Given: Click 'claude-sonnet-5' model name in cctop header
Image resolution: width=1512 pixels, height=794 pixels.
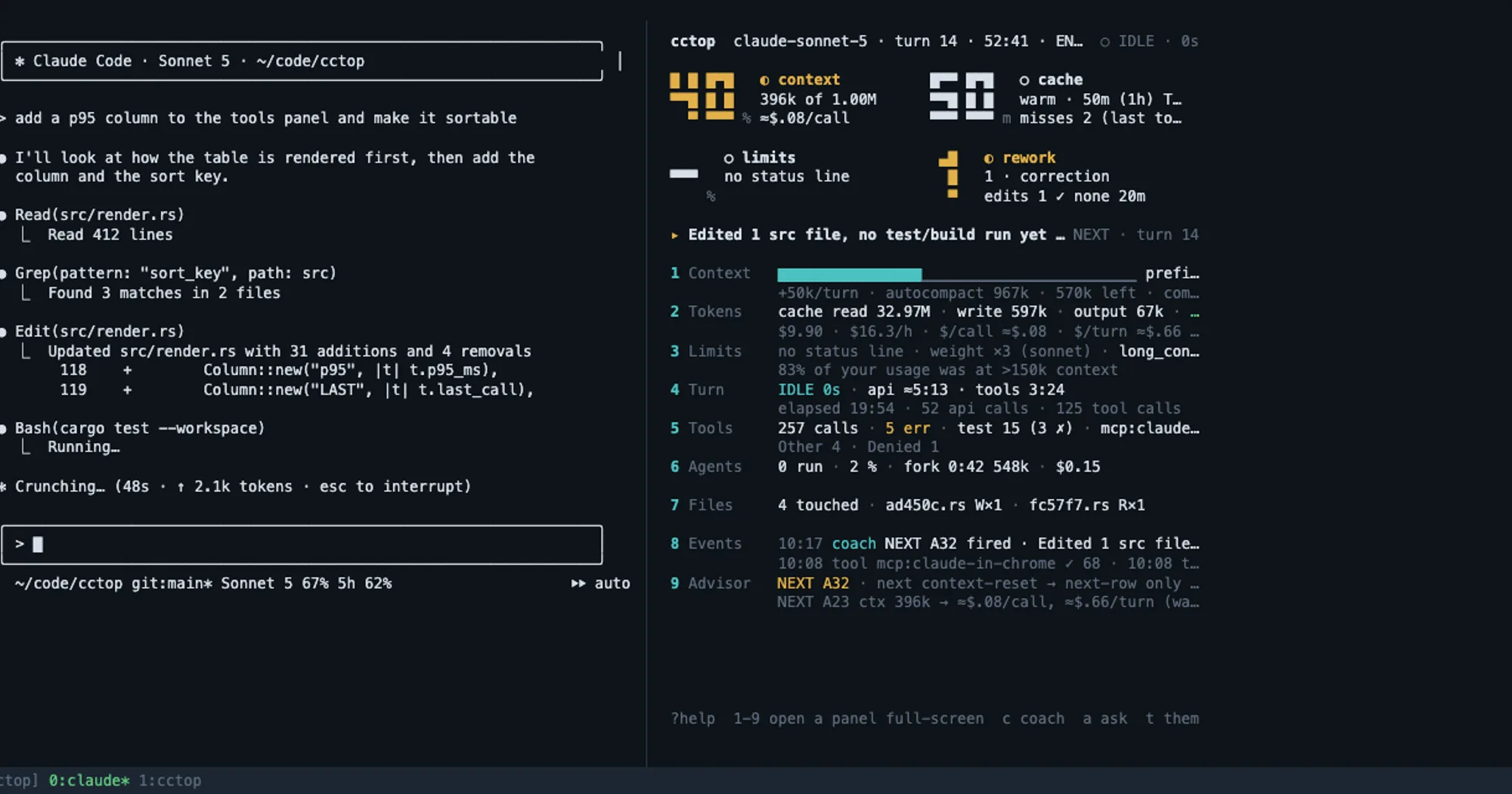Looking at the screenshot, I should click(x=801, y=41).
